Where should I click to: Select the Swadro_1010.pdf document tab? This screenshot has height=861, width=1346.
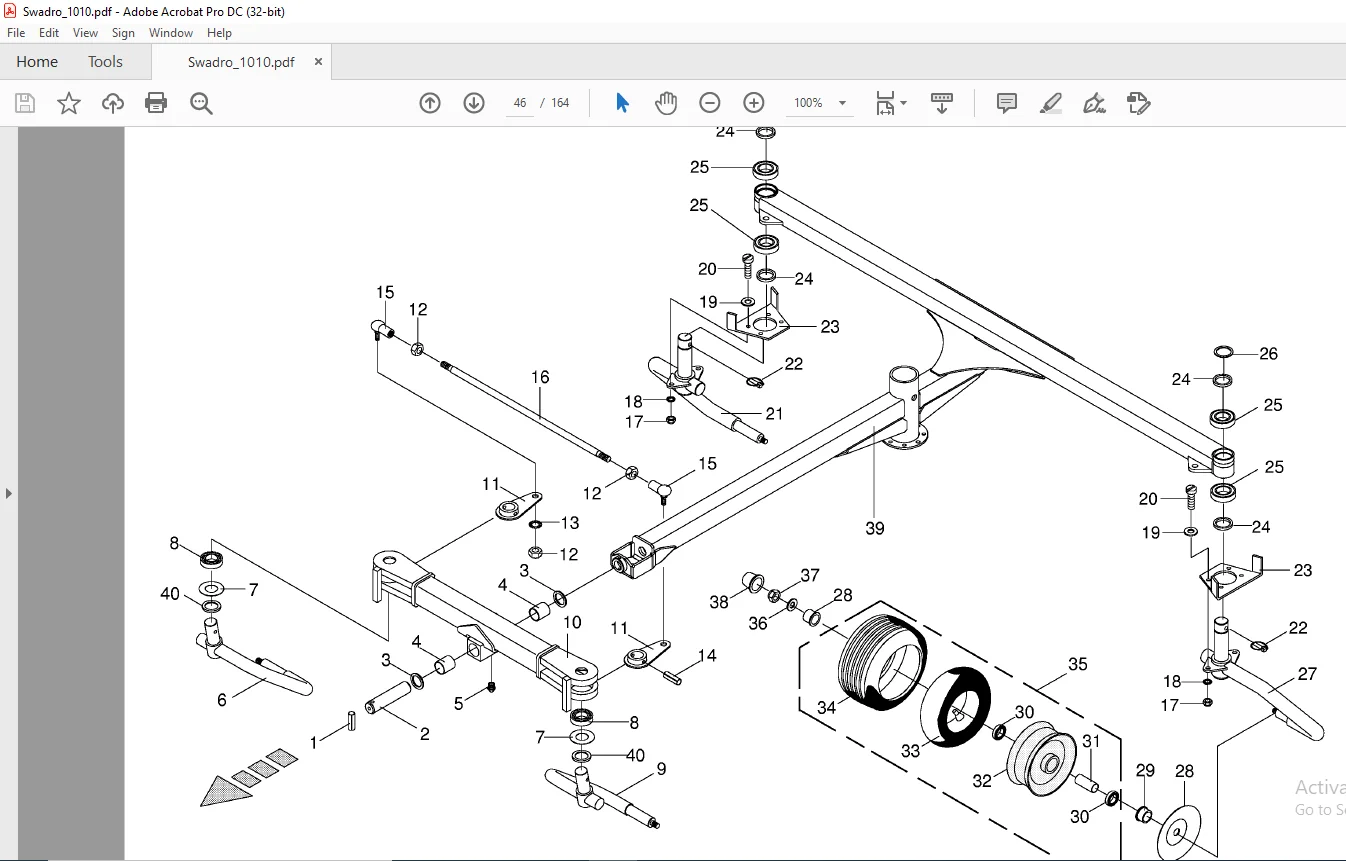pyautogui.click(x=241, y=62)
